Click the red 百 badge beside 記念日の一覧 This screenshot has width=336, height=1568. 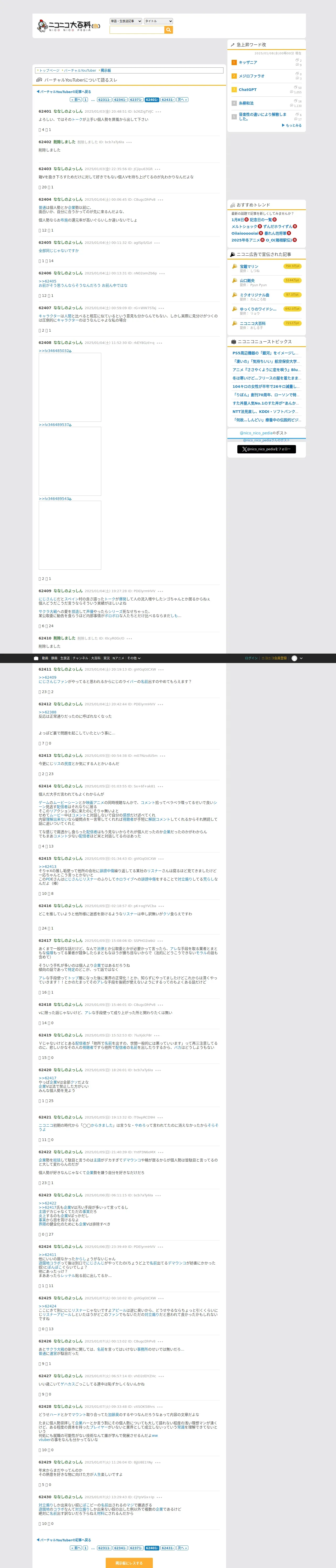pyautogui.click(x=275, y=220)
